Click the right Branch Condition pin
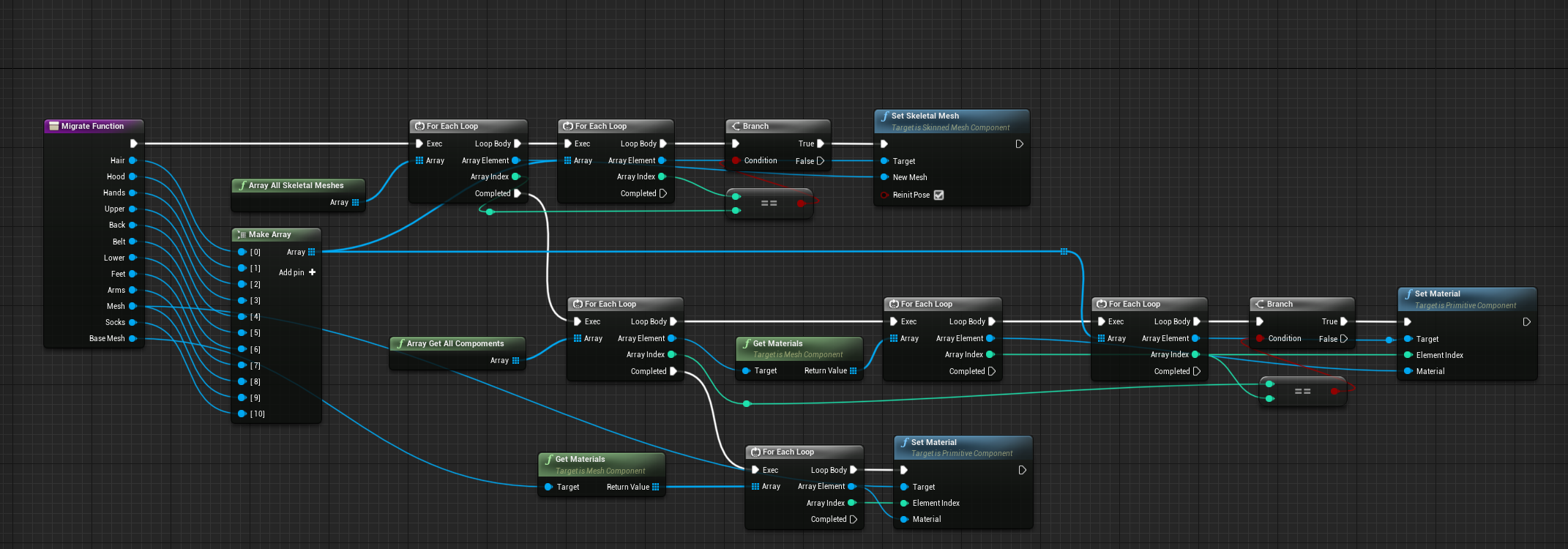Image resolution: width=1568 pixels, height=549 pixels. [1260, 338]
